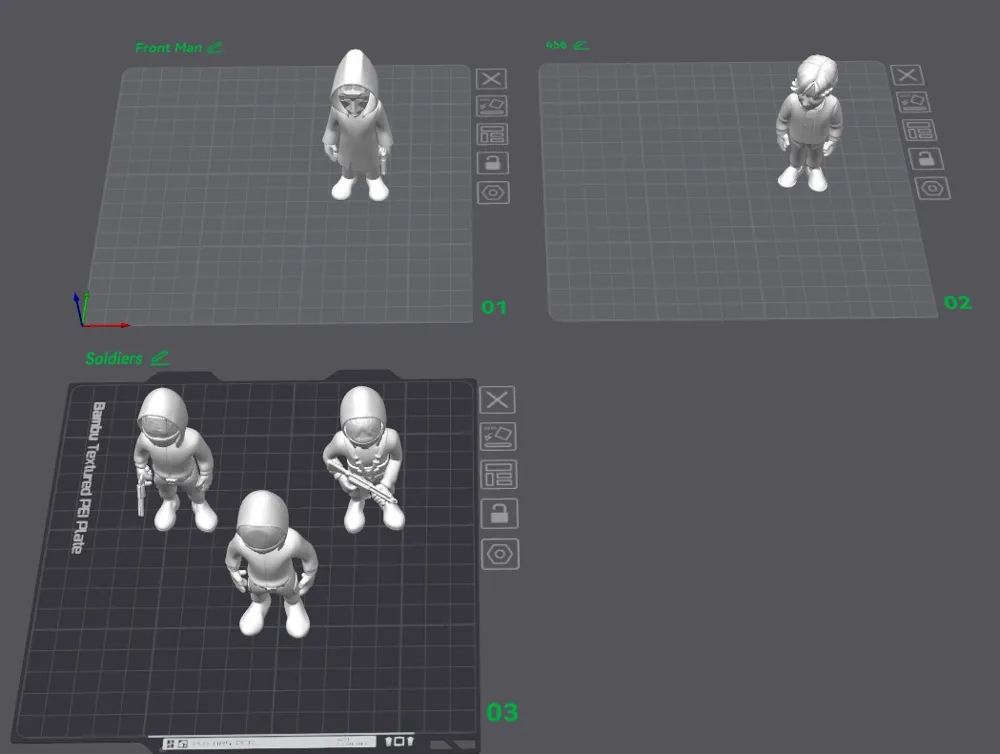Open plate settings for plate 02
Image resolution: width=1000 pixels, height=754 pixels.
click(932, 189)
